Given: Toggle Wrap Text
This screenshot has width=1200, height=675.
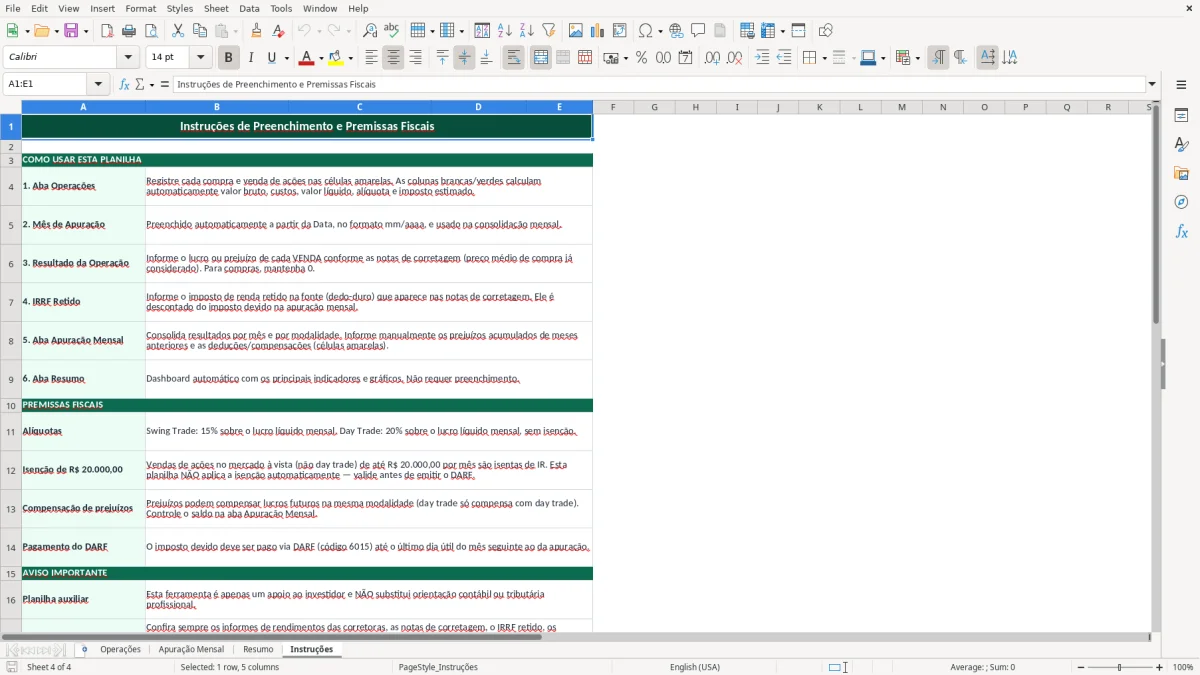Looking at the screenshot, I should (x=513, y=58).
